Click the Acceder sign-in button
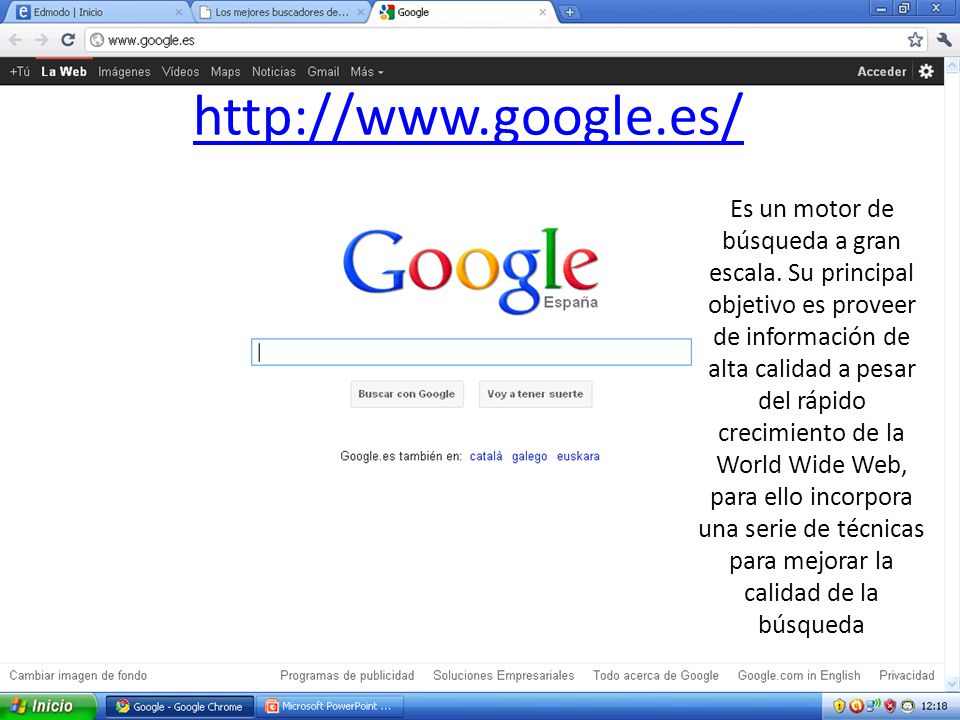Image resolution: width=960 pixels, height=720 pixels. (882, 72)
